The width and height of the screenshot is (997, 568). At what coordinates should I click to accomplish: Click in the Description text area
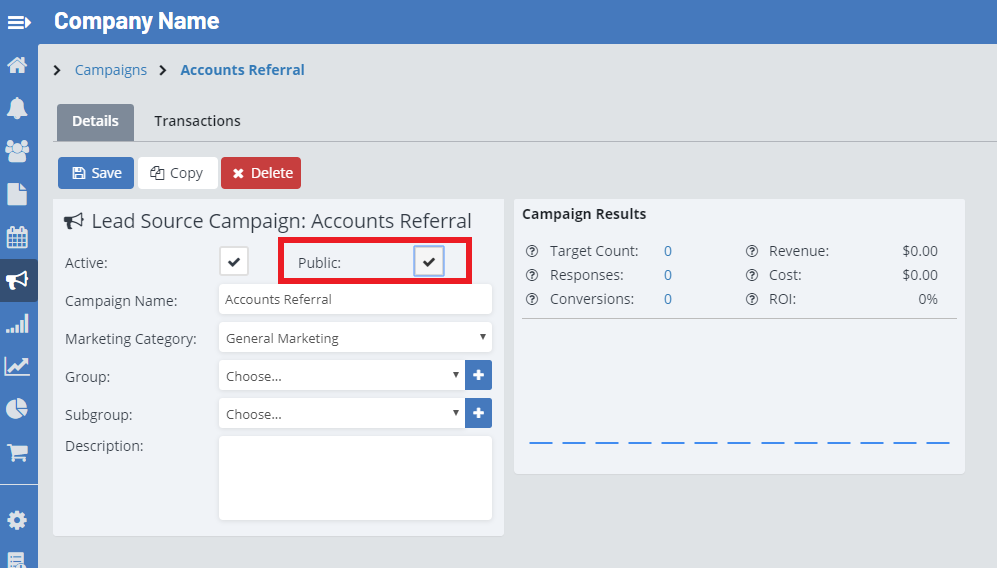coord(355,477)
